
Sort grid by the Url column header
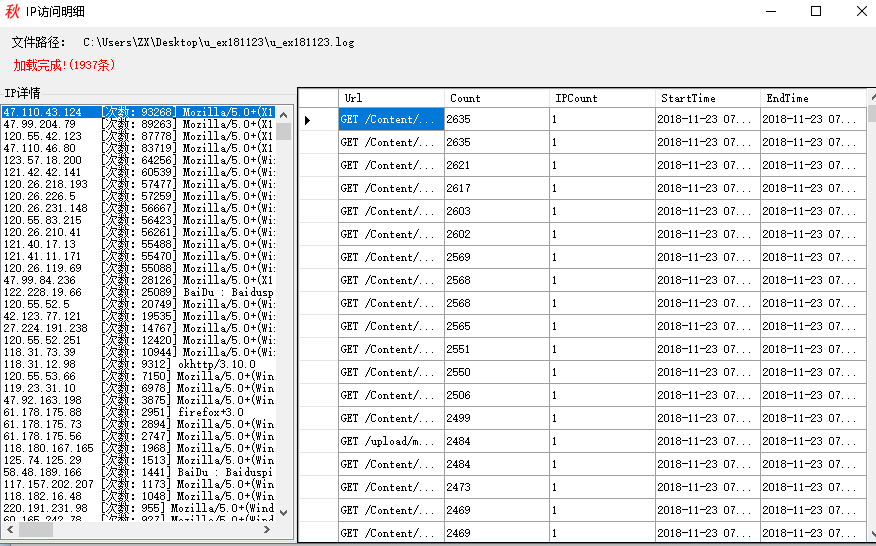point(391,98)
